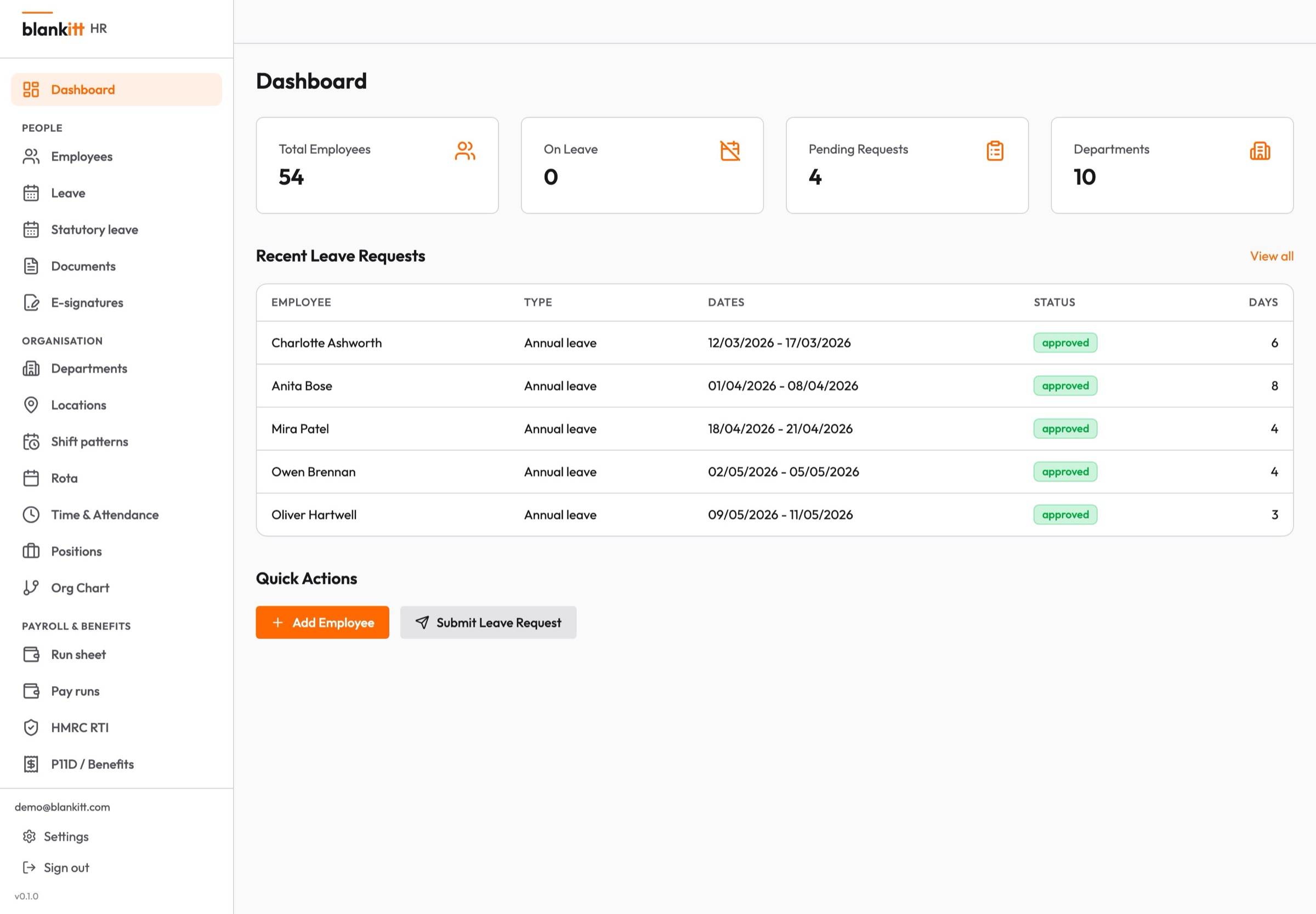This screenshot has height=914, width=1316.
Task: Click the Org Chart branch icon
Action: [x=31, y=588]
